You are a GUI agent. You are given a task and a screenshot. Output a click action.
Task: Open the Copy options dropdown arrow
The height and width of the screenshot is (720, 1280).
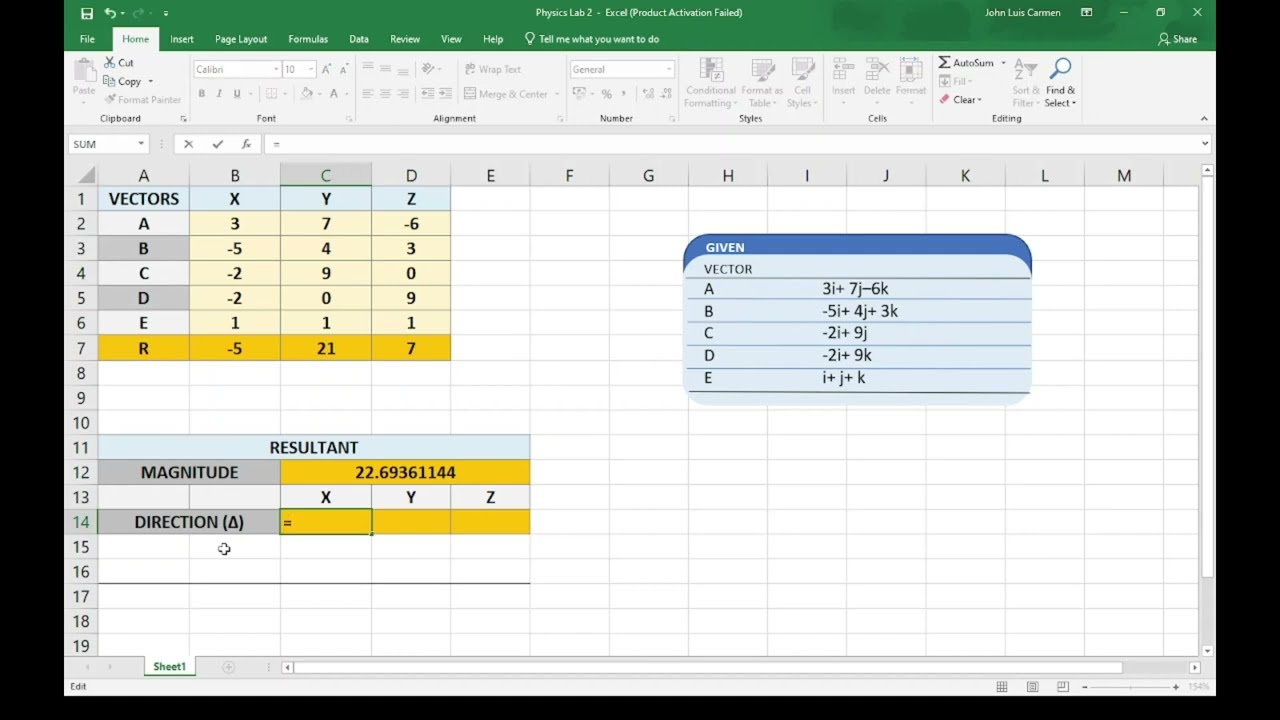click(150, 82)
